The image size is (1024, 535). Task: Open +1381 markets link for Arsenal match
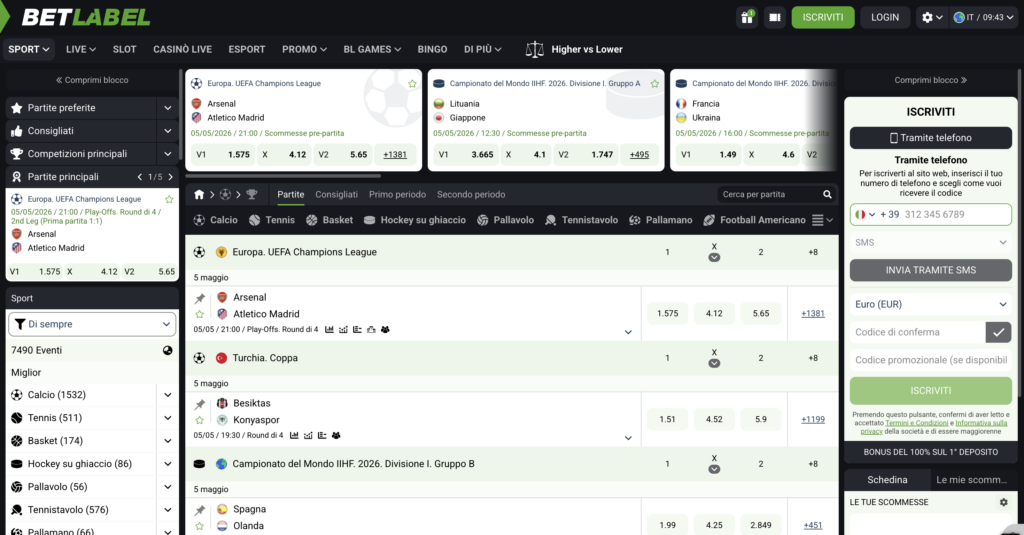pos(813,314)
